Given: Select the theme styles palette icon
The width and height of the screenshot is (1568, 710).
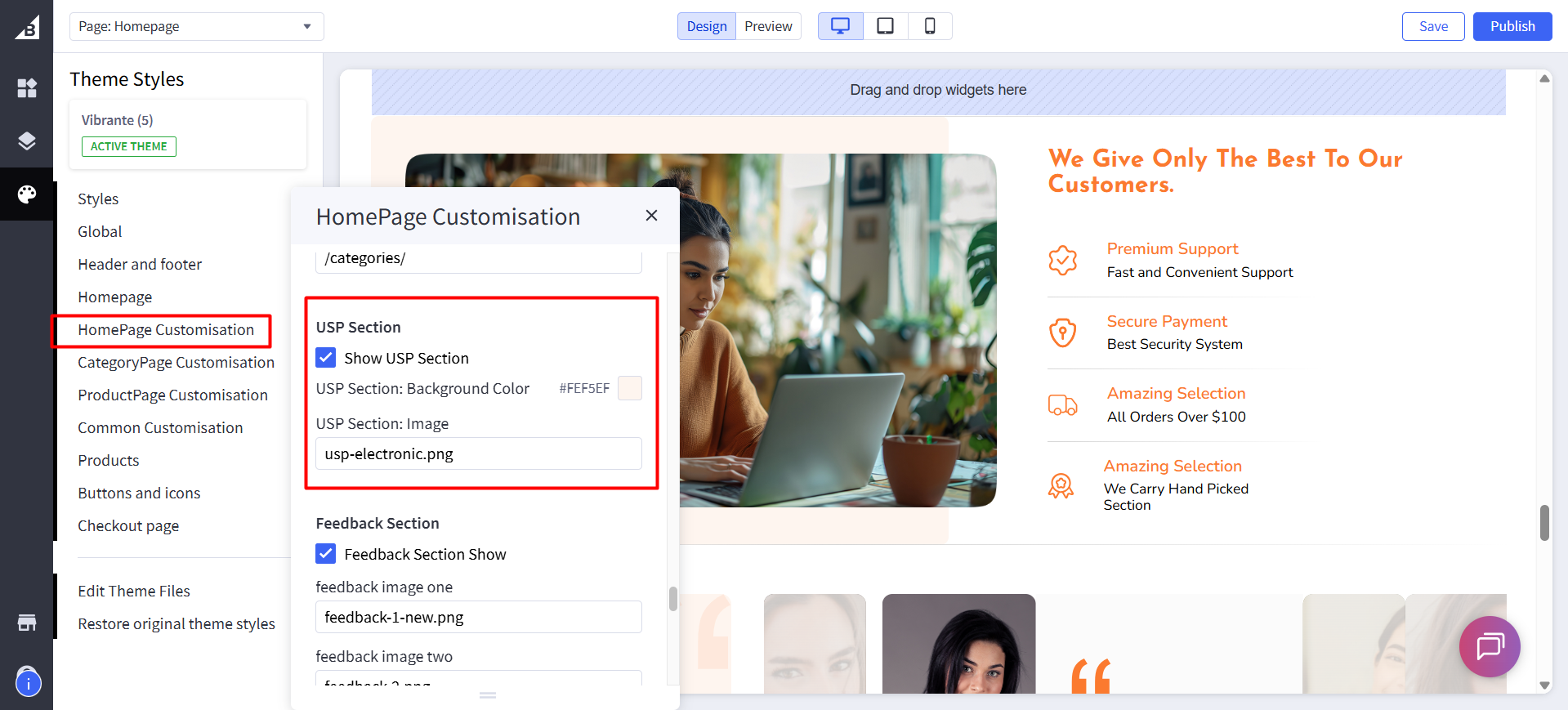Looking at the screenshot, I should 27,194.
